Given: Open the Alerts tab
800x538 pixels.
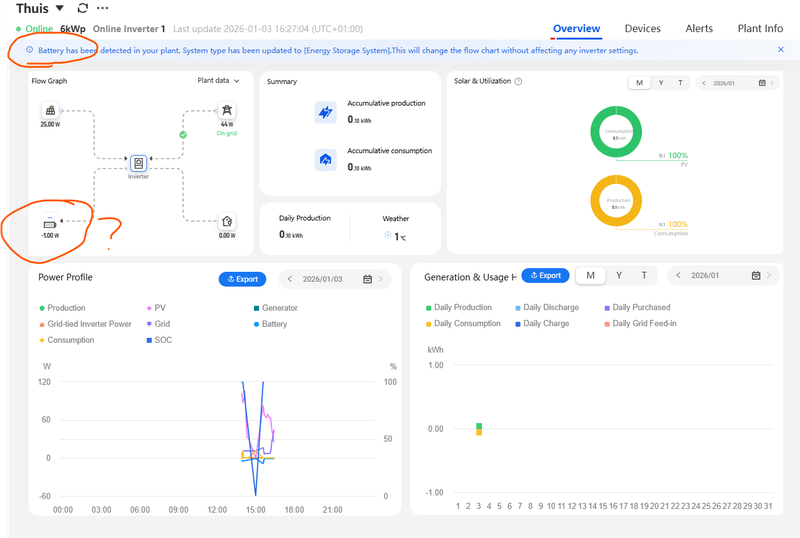Looking at the screenshot, I should 699,29.
